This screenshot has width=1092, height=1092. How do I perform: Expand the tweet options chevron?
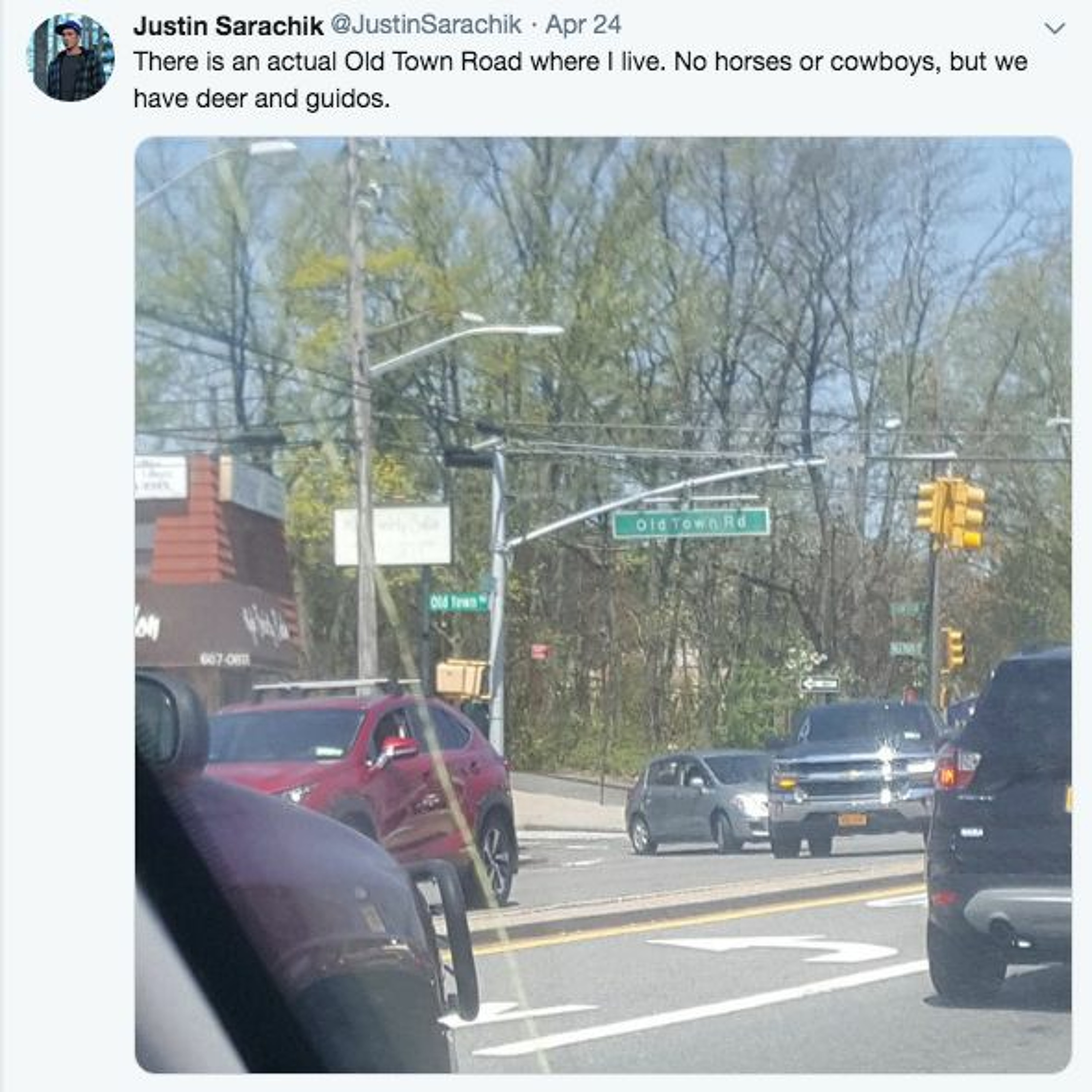(1055, 28)
